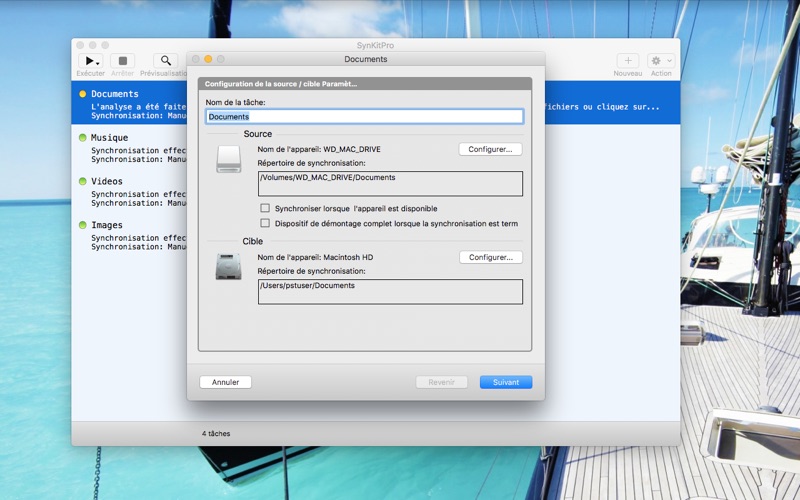Screen dimensions: 800x500
Task: Click the green status dot beside Musique
Action: pyautogui.click(x=83, y=137)
